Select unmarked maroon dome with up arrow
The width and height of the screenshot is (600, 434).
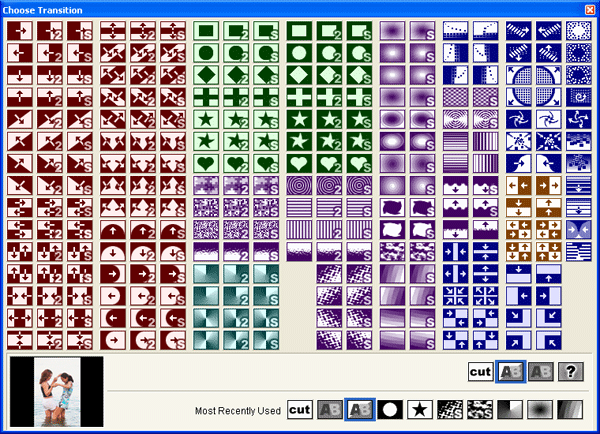click(112, 230)
